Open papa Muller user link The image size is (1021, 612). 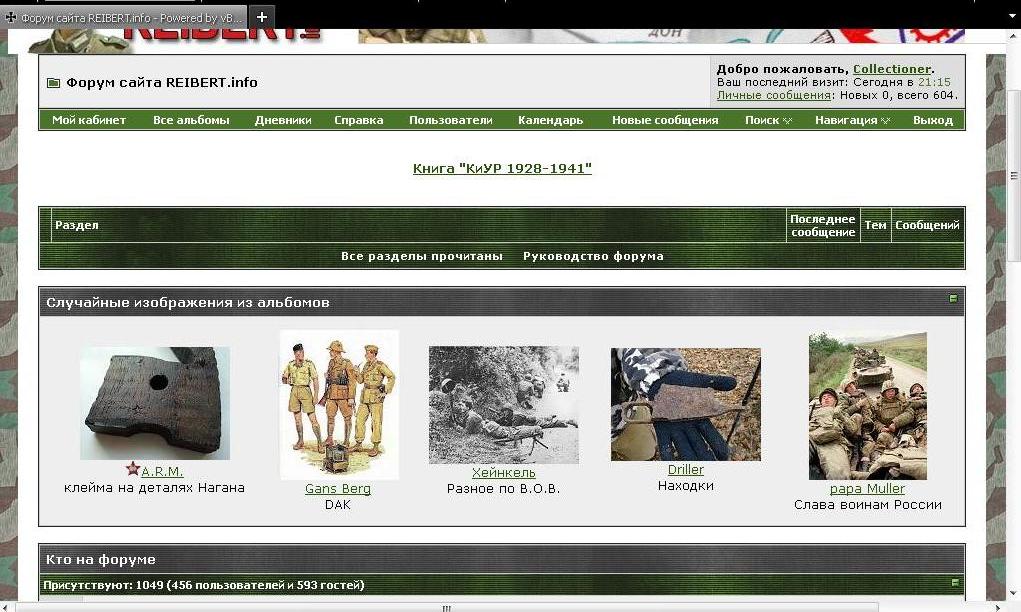[867, 488]
